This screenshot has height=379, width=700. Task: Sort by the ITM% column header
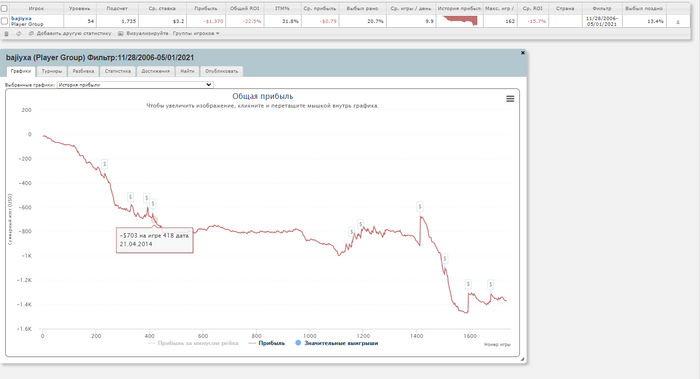pyautogui.click(x=283, y=8)
